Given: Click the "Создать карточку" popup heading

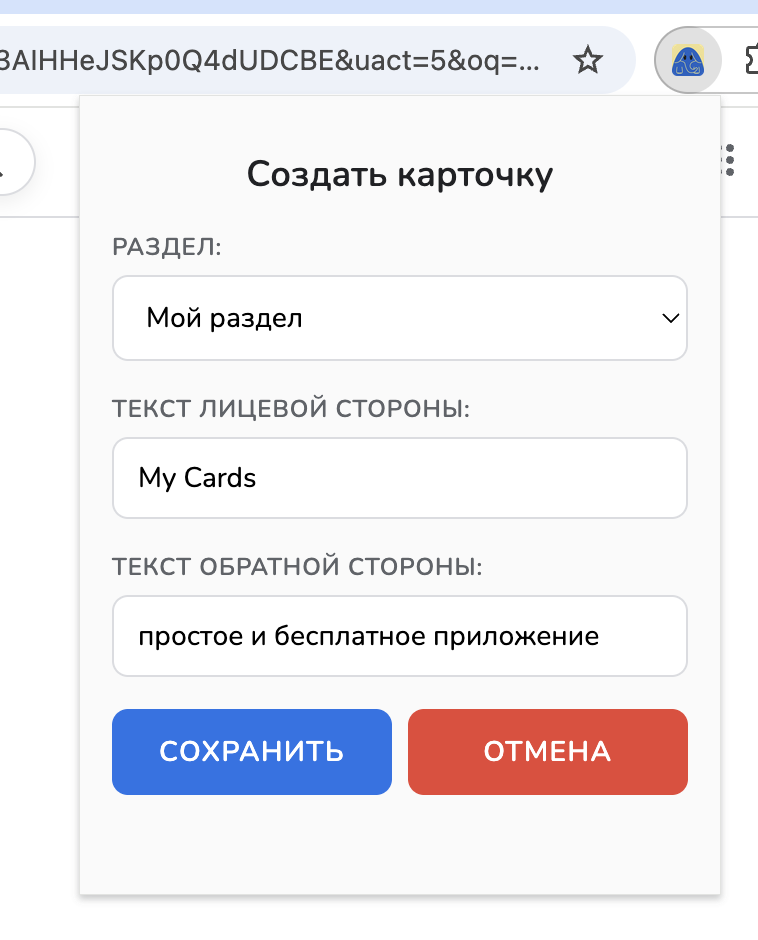Looking at the screenshot, I should 399,174.
